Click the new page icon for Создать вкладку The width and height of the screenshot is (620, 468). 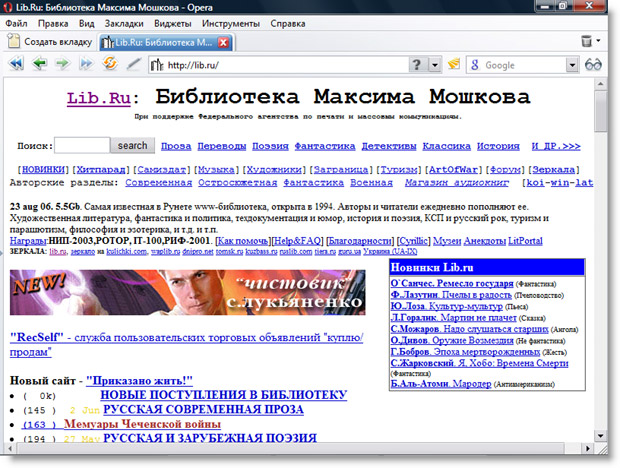(x=14, y=41)
